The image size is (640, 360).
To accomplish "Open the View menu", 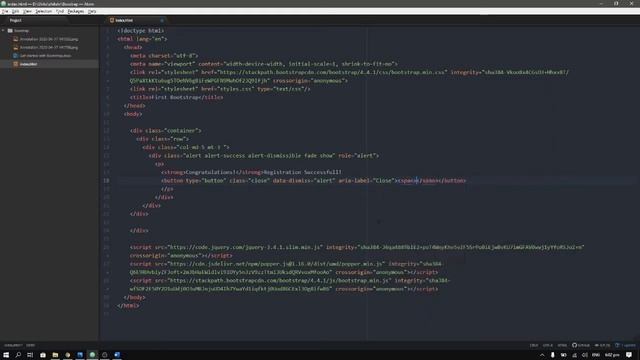I will 27,11.
